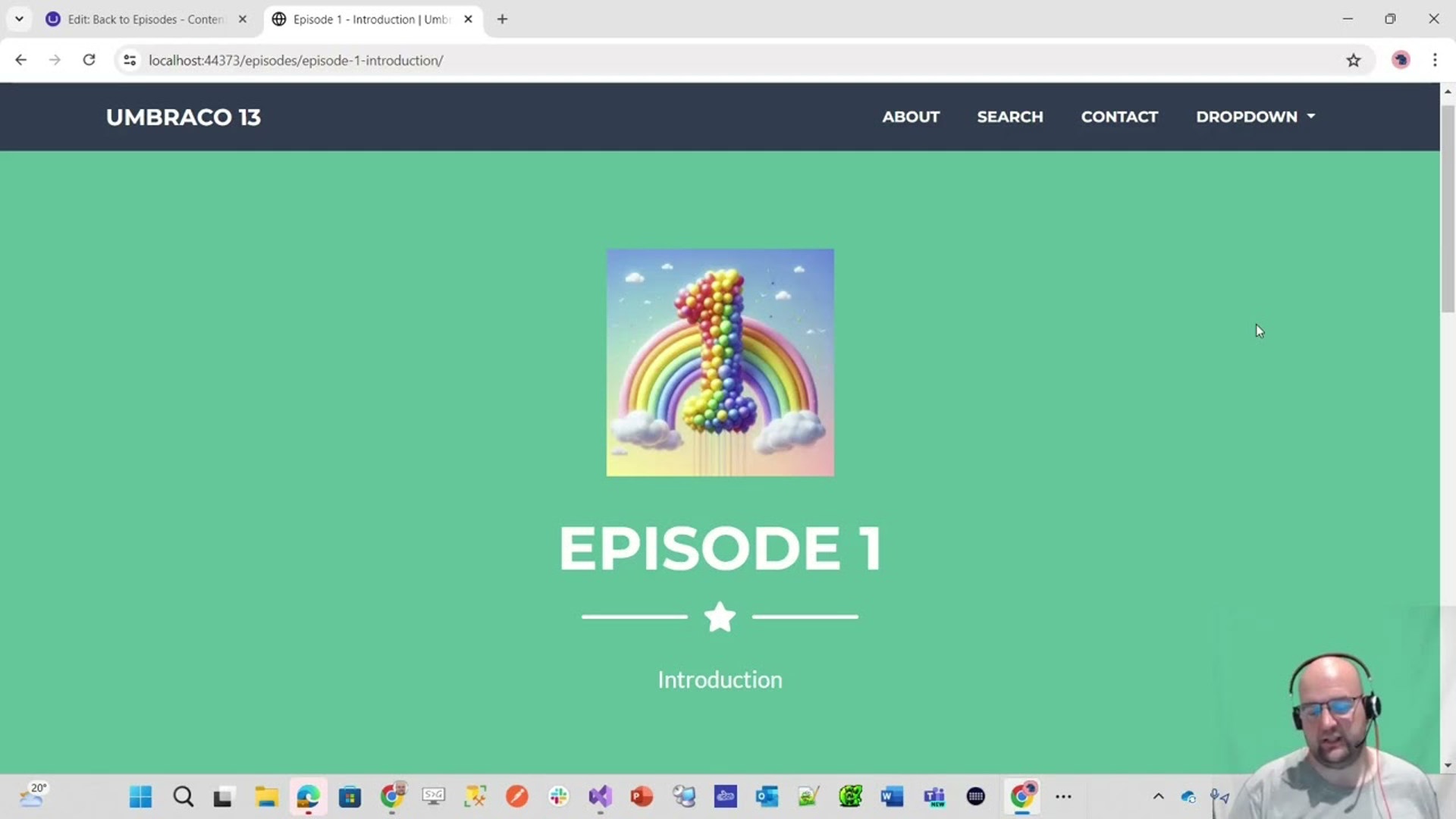Open OneDrive in the system tray
The height and width of the screenshot is (819, 1456).
pyautogui.click(x=1188, y=797)
